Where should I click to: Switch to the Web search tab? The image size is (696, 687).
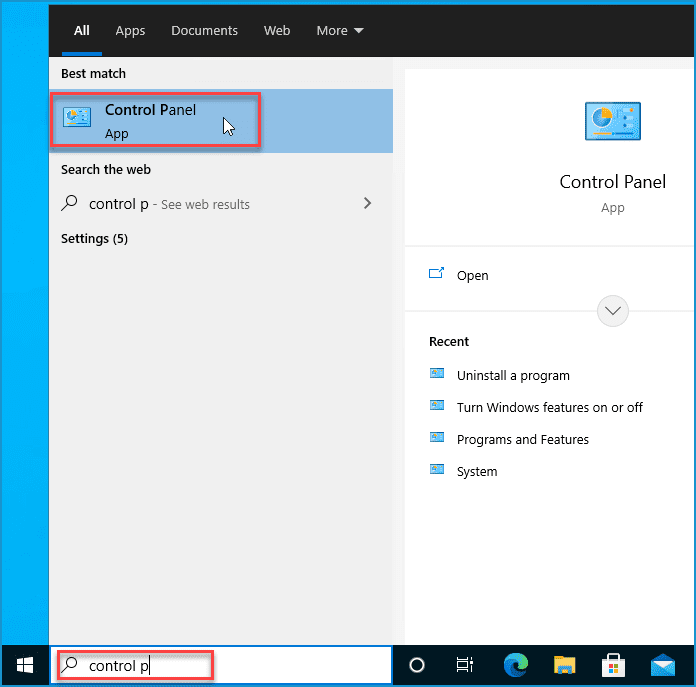(x=277, y=31)
